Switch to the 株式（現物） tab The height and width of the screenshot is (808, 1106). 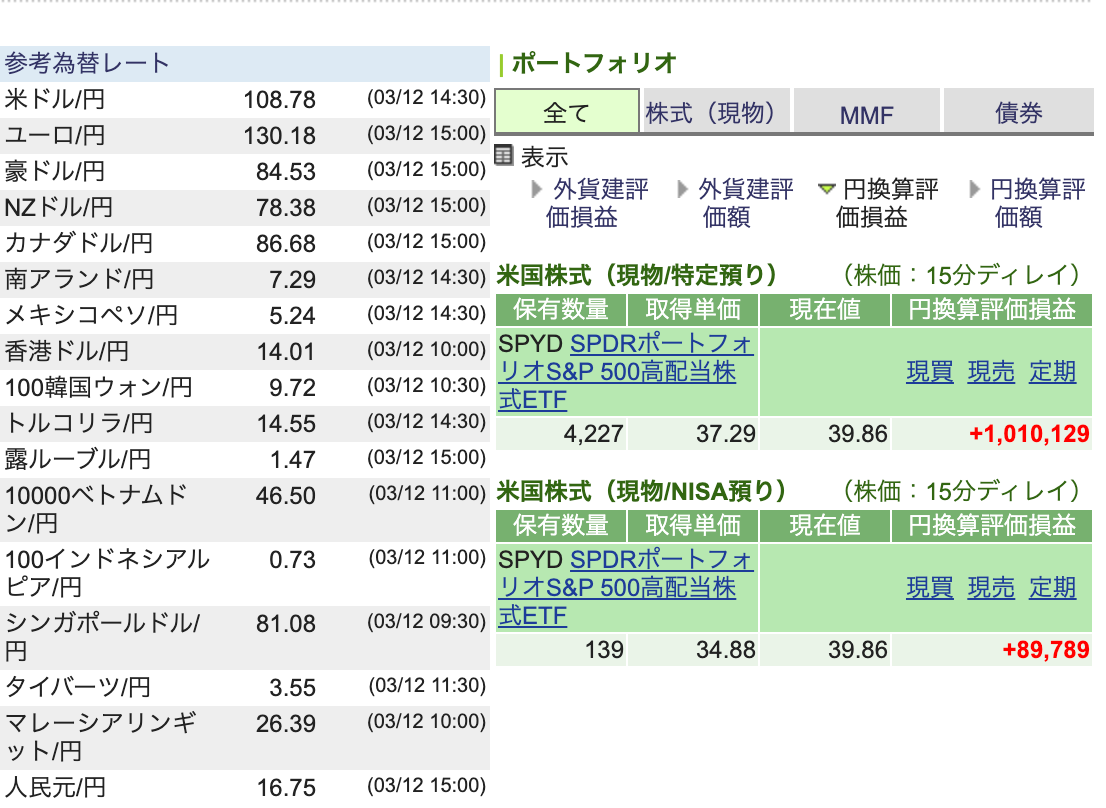(716, 111)
